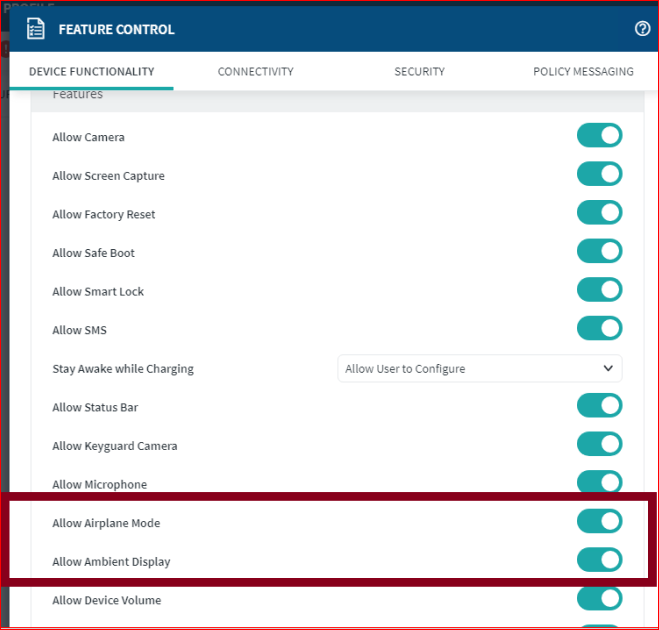The width and height of the screenshot is (659, 630).
Task: Go to the Device Functionality tab
Action: [91, 72]
